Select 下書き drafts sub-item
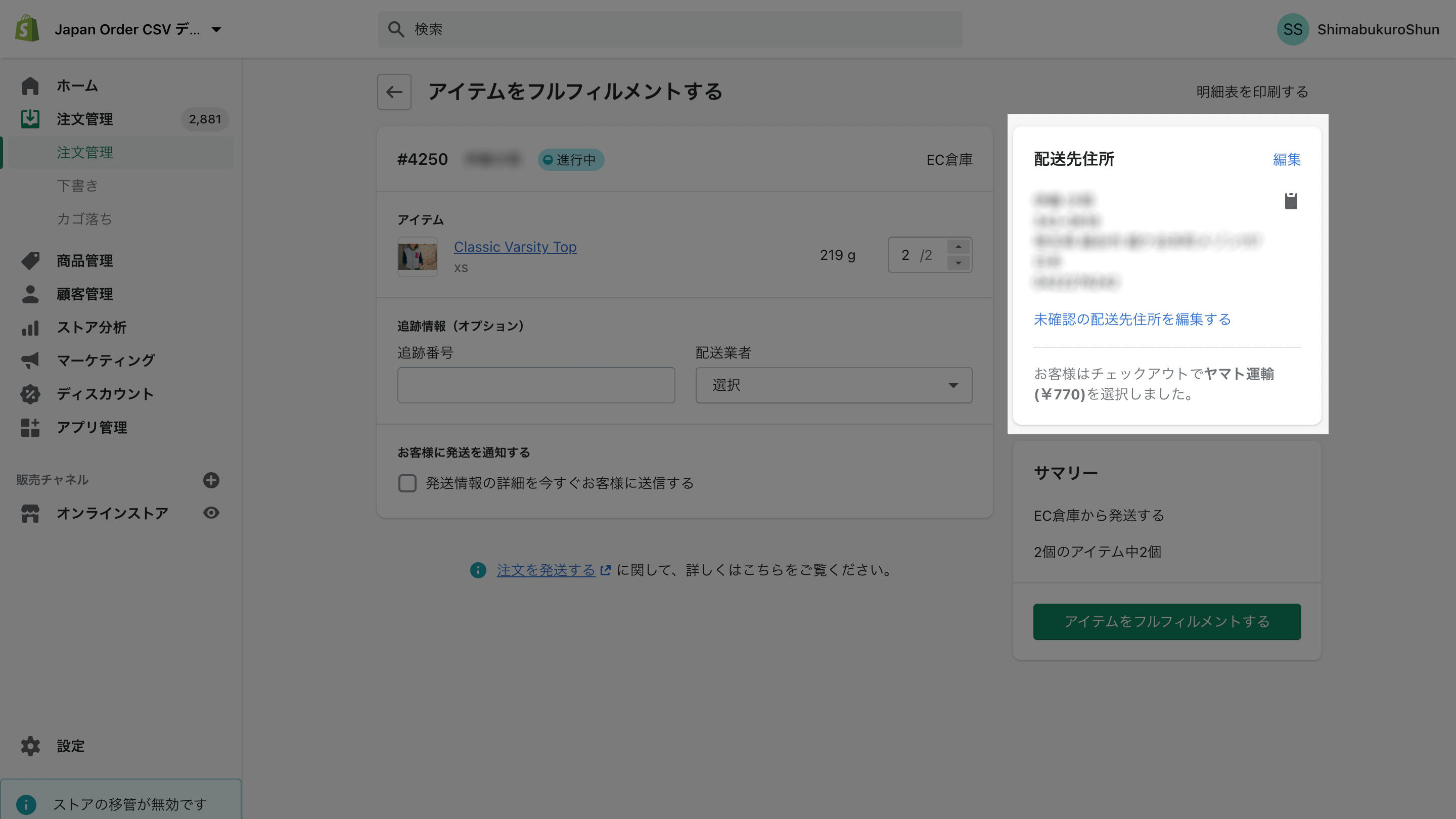The image size is (1456, 819). tap(77, 186)
